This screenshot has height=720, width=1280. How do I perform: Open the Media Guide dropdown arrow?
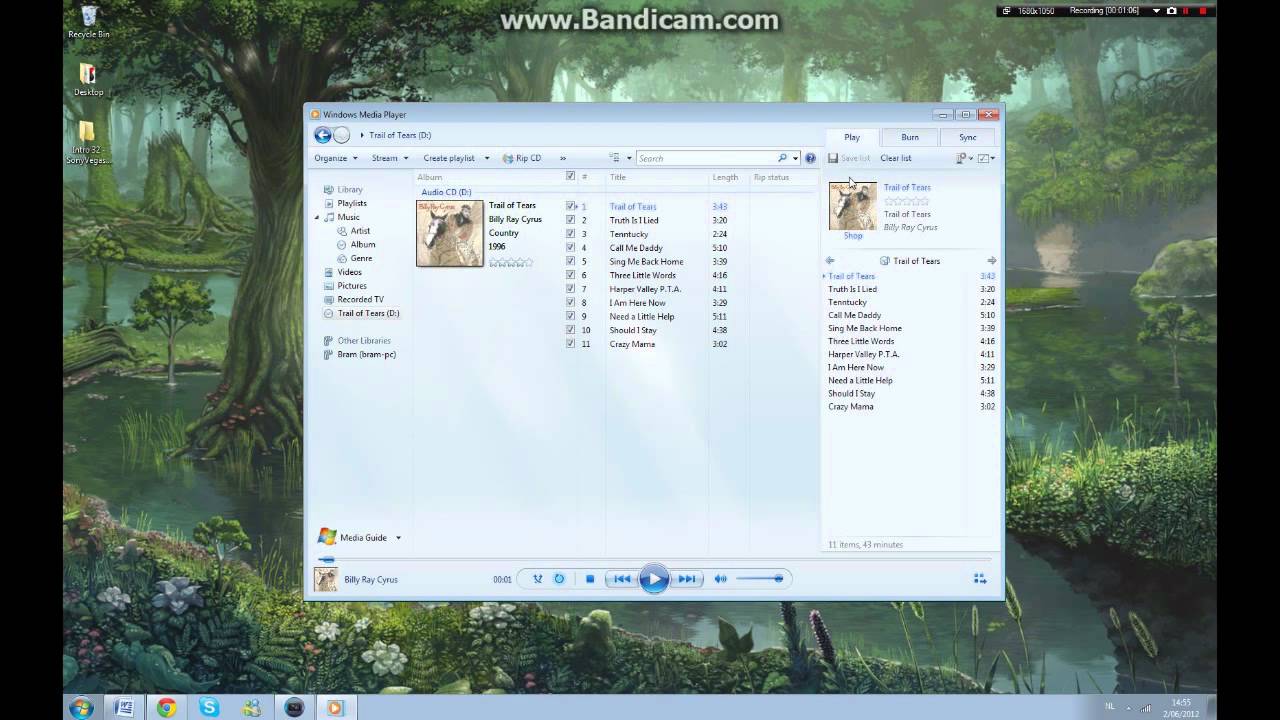(x=398, y=538)
